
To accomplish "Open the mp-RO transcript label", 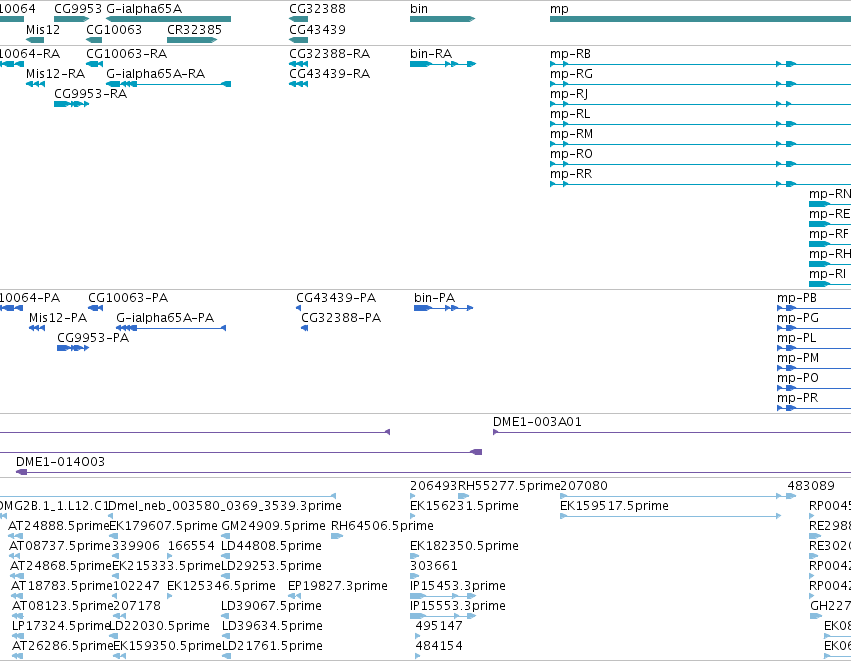I will pyautogui.click(x=571, y=154).
